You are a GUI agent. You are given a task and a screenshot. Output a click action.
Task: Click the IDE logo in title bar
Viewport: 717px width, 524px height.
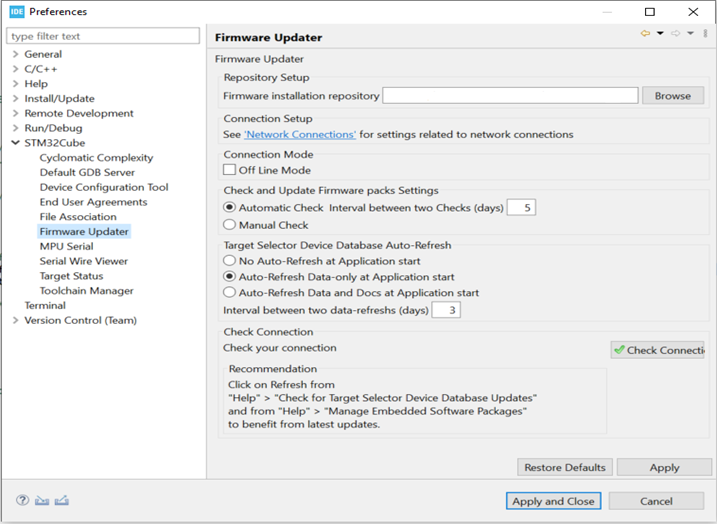[x=15, y=12]
